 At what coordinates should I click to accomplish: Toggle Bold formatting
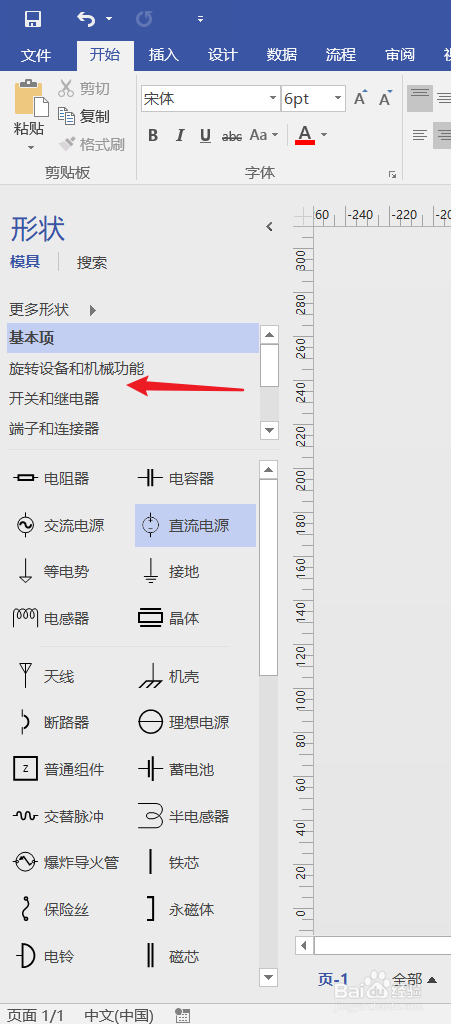(153, 135)
